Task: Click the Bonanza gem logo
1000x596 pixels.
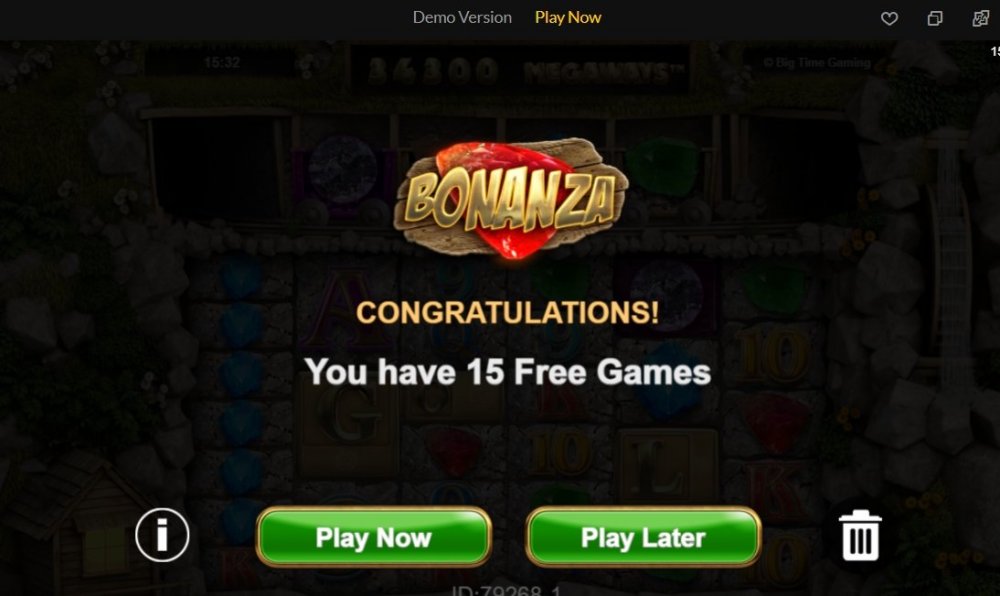Action: click(511, 197)
